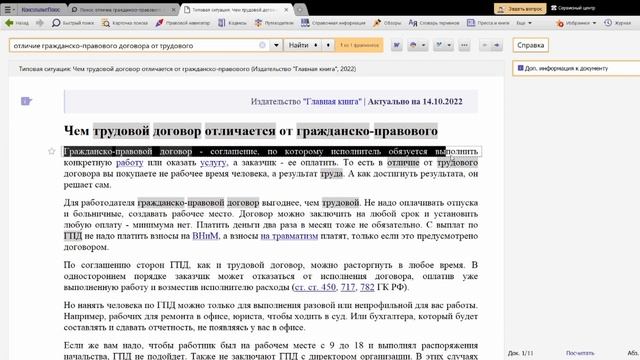Viewport: 640px width, 360px height.
Task: Switch to the КонсультантПлюс home tab
Action: (41, 9)
